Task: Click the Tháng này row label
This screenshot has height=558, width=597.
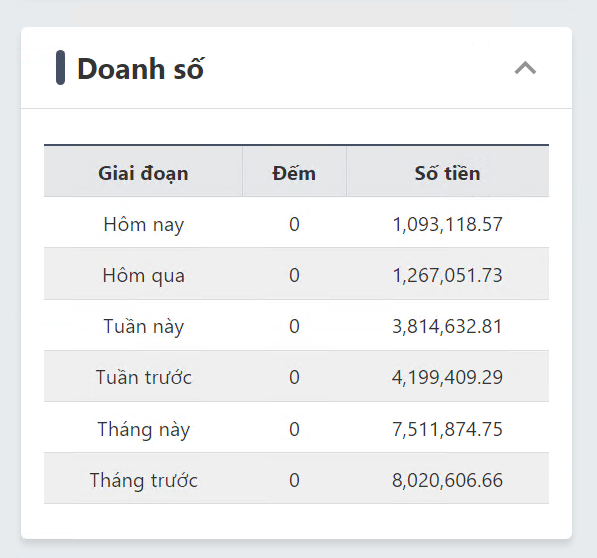Action: (x=144, y=429)
